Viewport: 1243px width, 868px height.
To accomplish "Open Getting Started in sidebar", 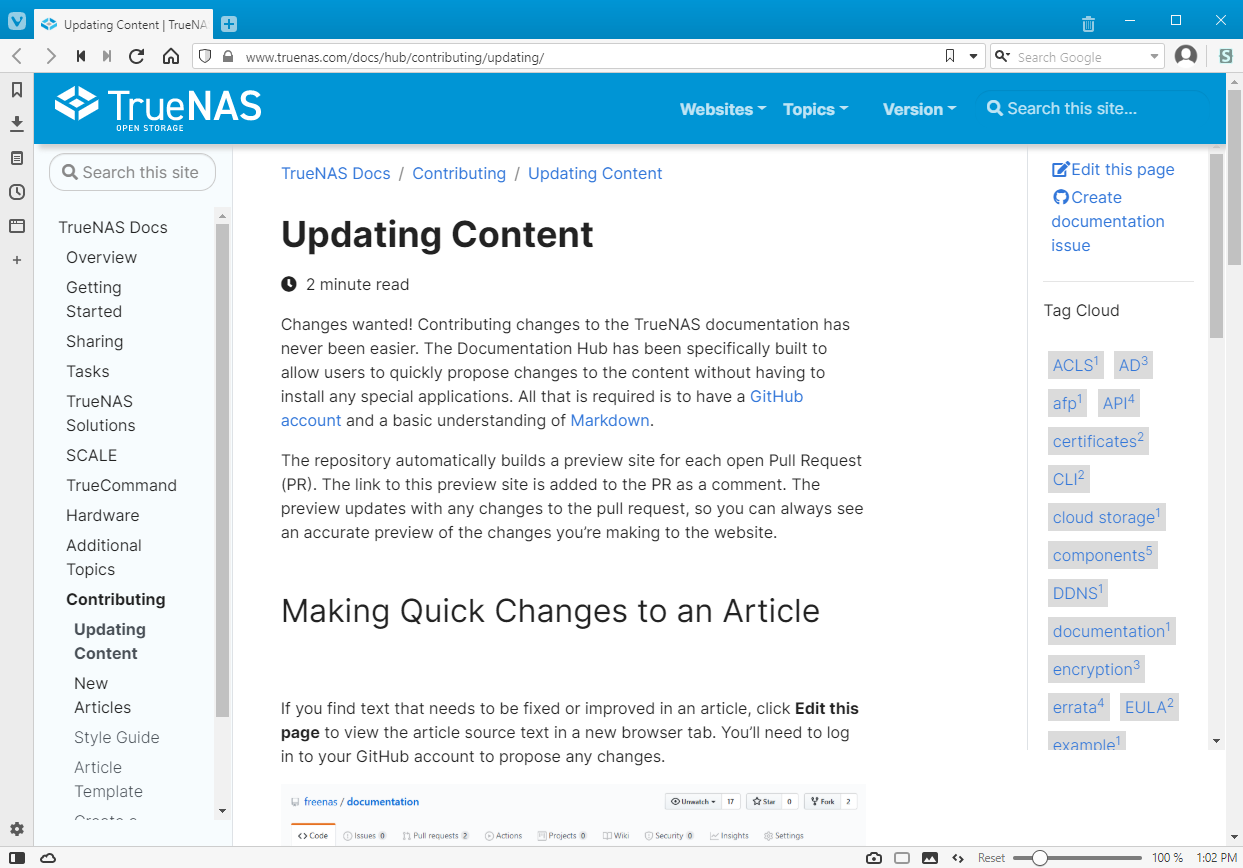I will 94,299.
